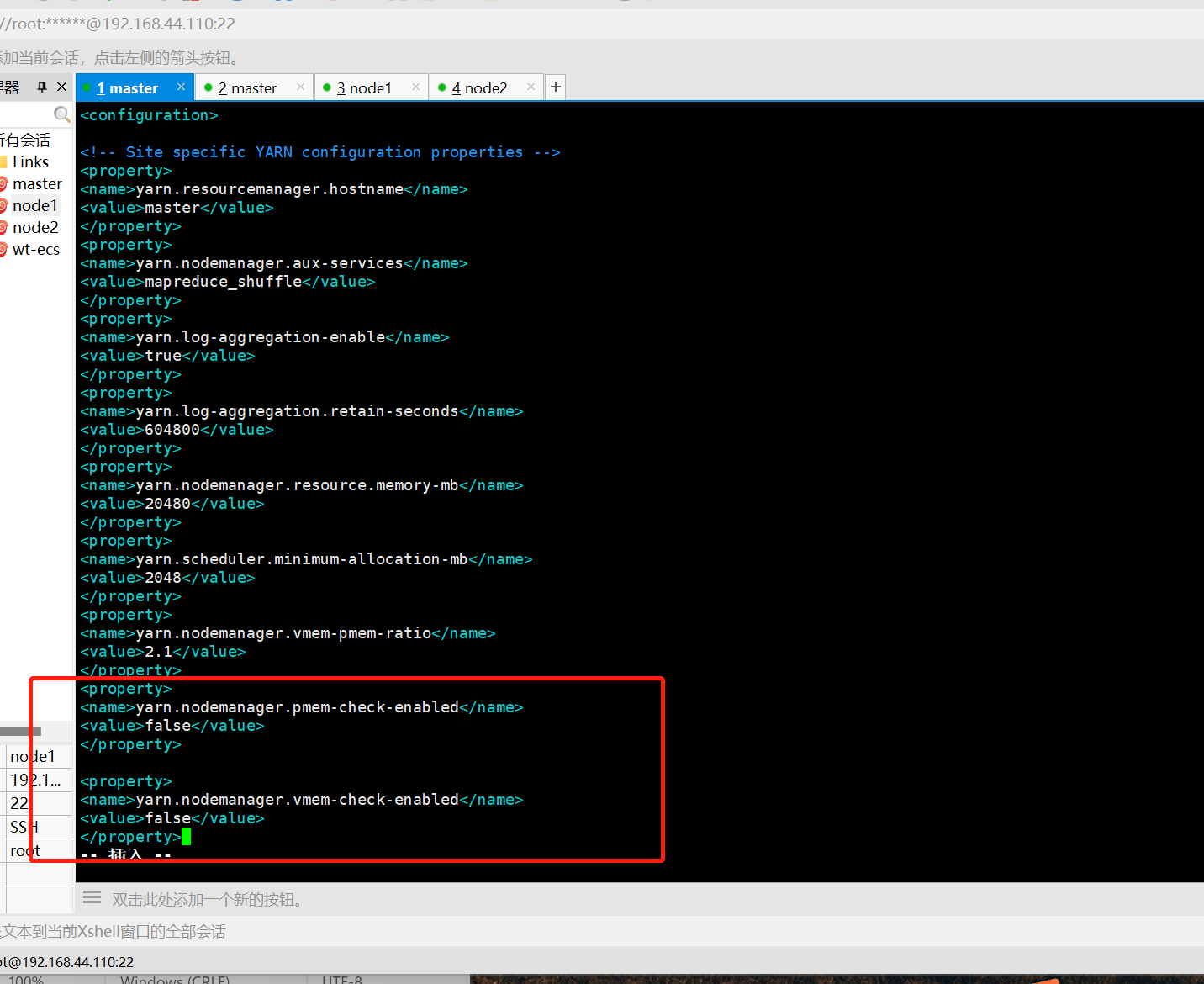Click the yarn.scheduler.minimum-allocation-mb line
Screen dimensions: 1204x984
pyautogui.click(x=306, y=559)
